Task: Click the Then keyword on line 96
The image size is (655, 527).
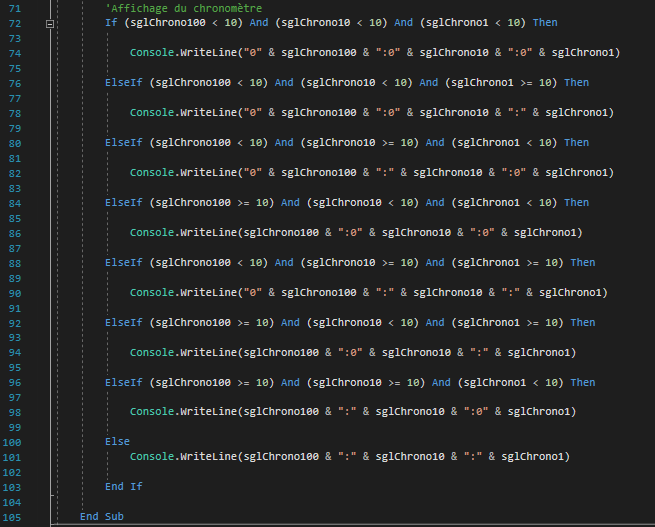Action: point(583,383)
